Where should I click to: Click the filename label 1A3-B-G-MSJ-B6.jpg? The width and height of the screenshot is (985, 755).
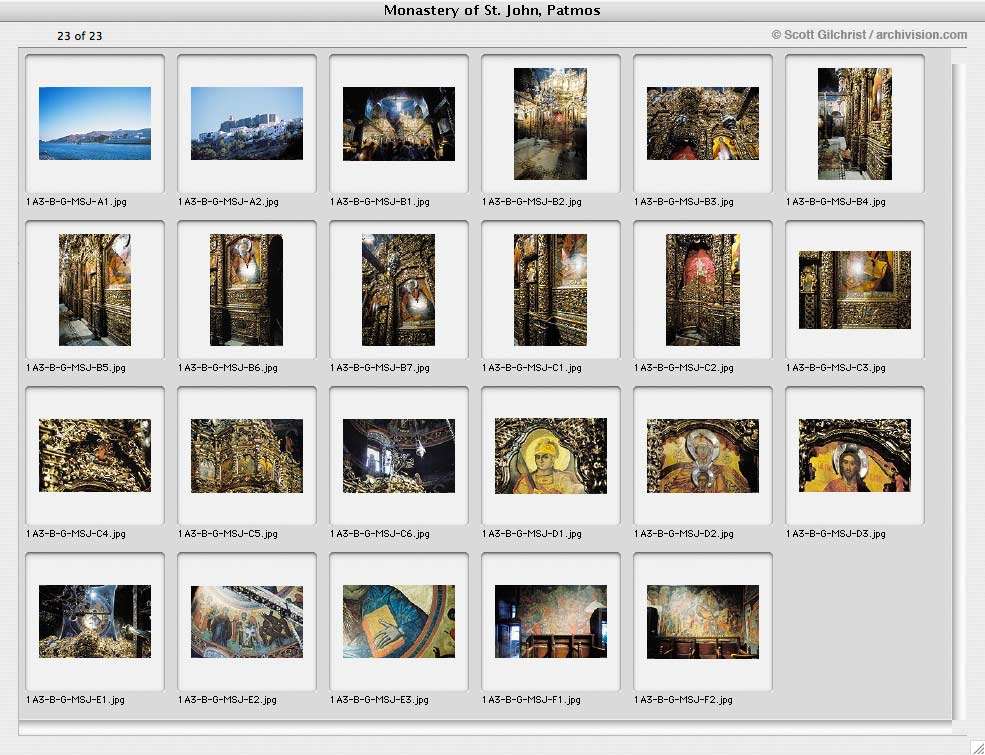click(x=228, y=367)
